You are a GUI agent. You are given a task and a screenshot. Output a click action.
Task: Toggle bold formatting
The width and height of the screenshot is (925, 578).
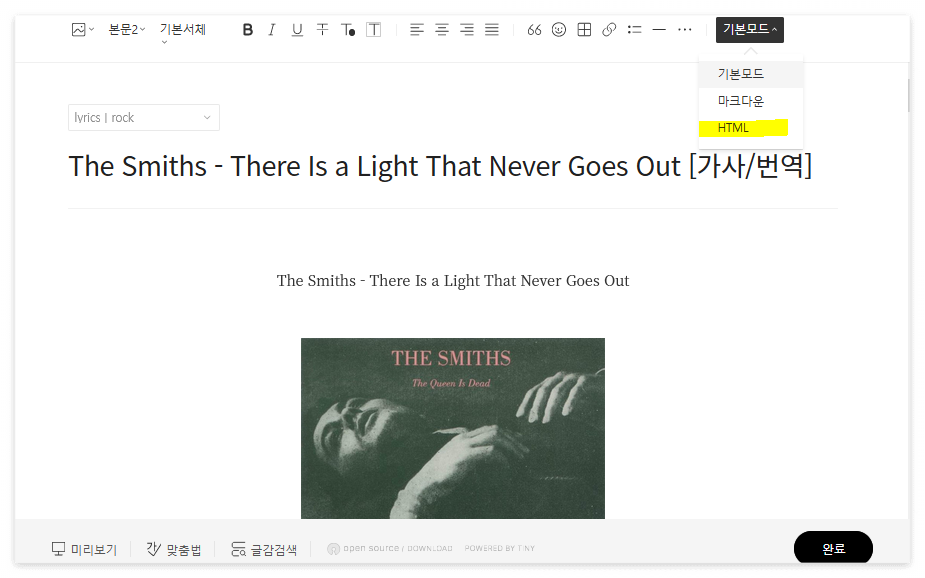tap(248, 29)
